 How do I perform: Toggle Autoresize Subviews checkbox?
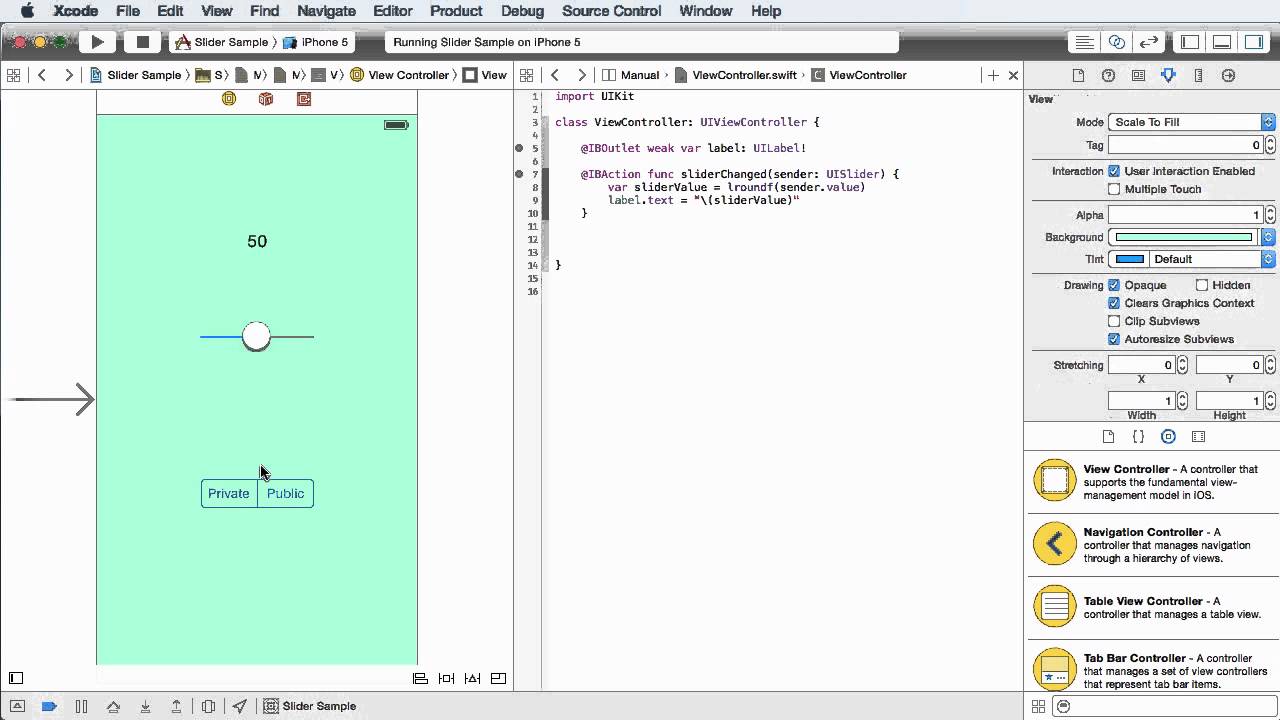click(x=1114, y=339)
